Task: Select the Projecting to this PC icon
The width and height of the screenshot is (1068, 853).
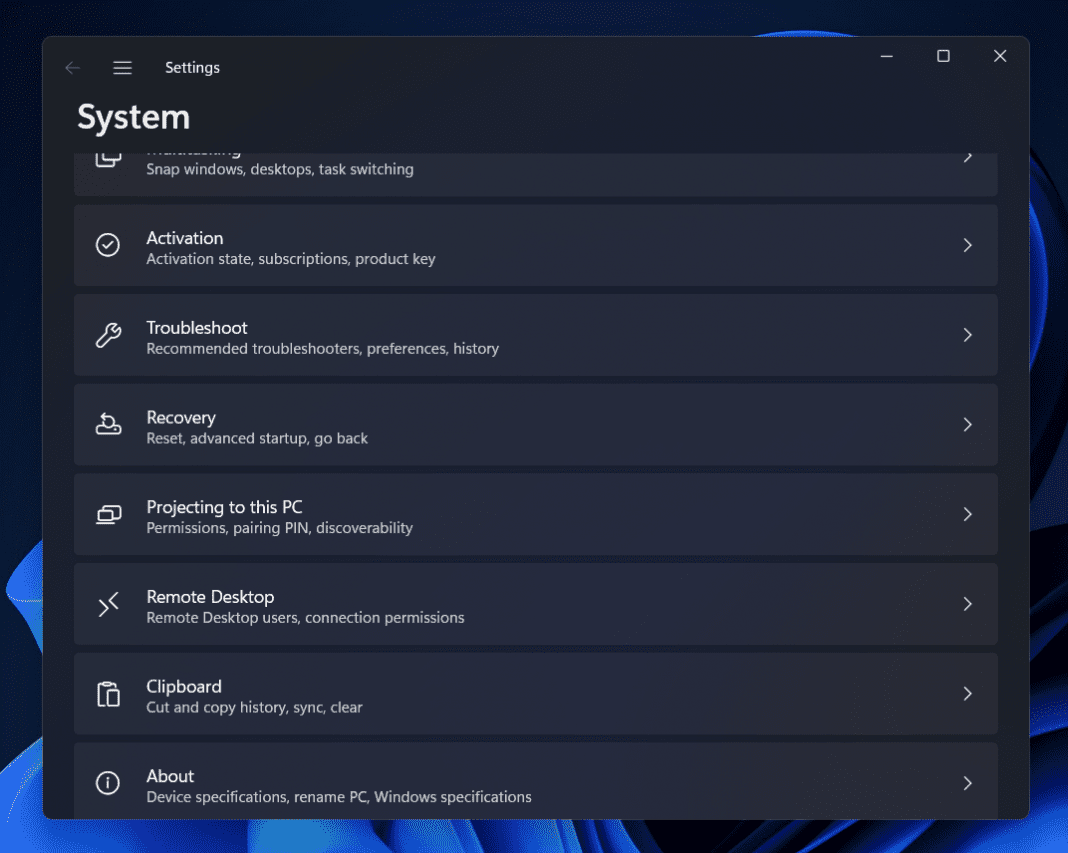Action: click(108, 514)
